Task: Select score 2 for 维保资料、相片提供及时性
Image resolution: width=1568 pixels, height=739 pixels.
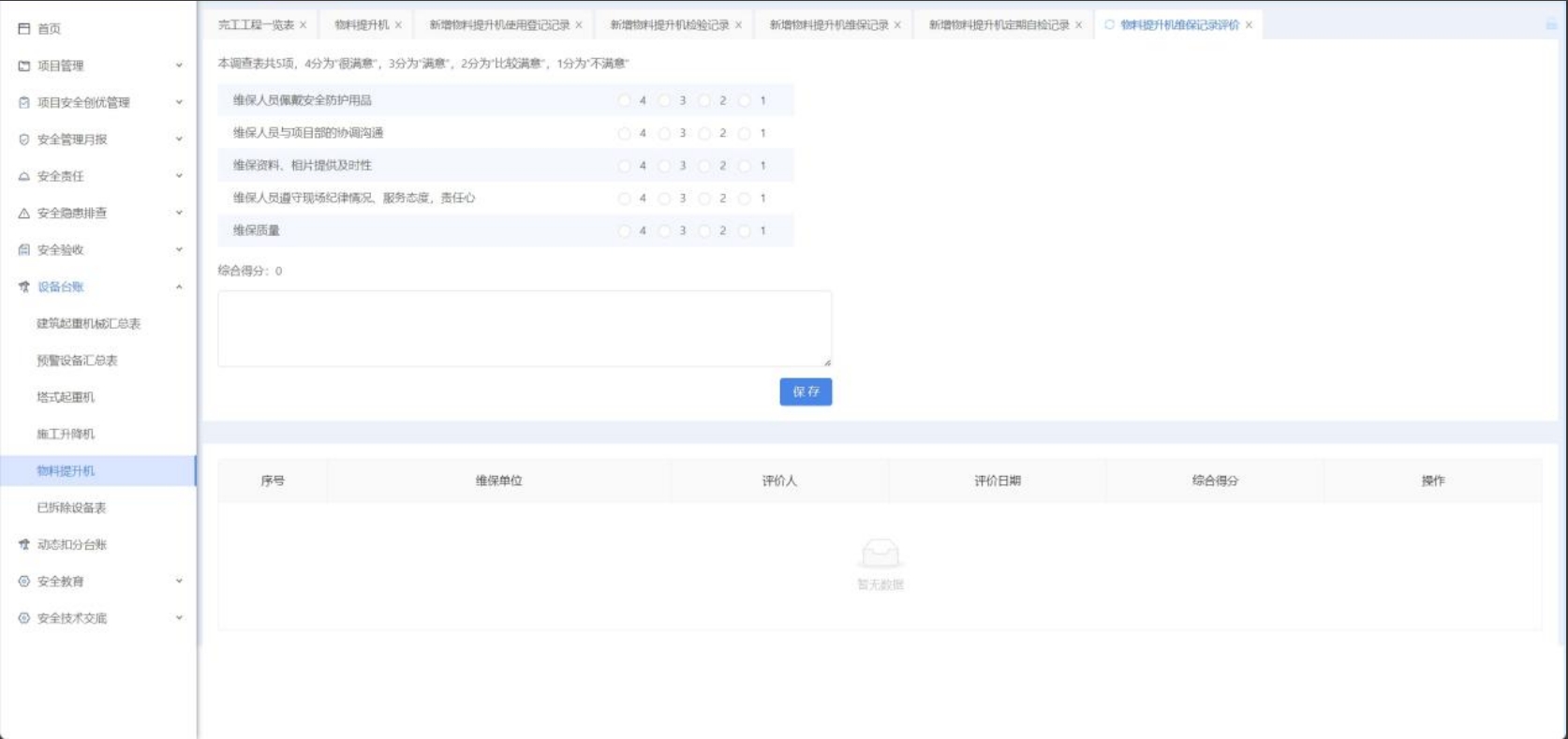Action: [704, 166]
